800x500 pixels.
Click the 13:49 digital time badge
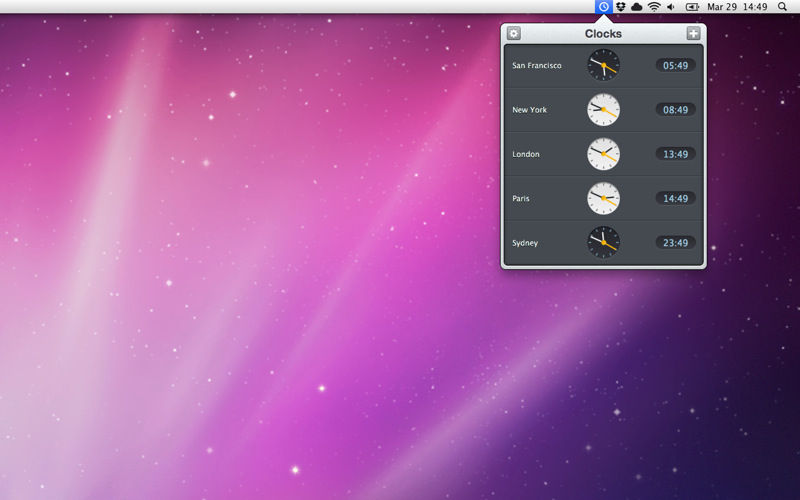(676, 154)
